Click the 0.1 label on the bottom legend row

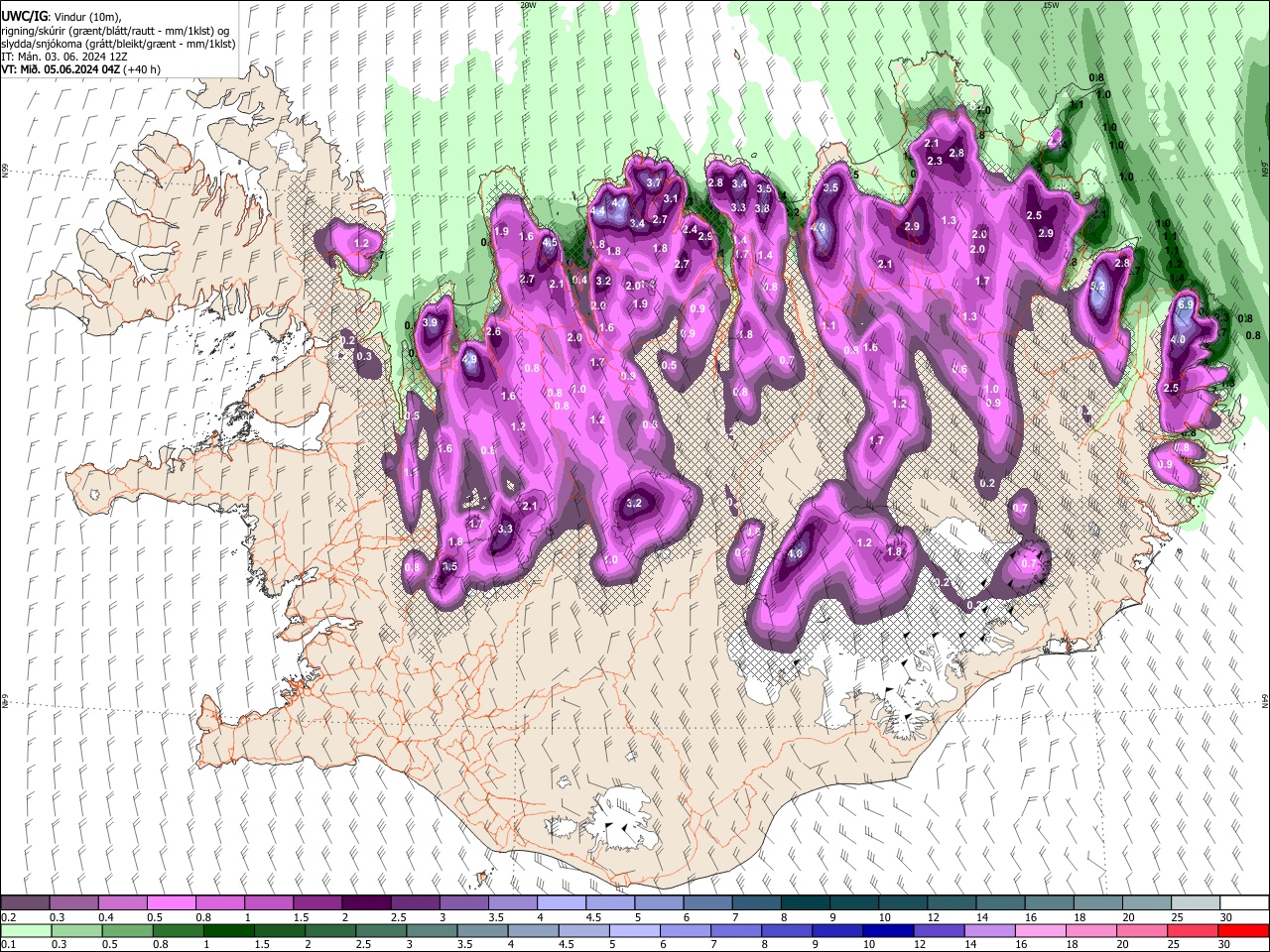pyautogui.click(x=8, y=944)
